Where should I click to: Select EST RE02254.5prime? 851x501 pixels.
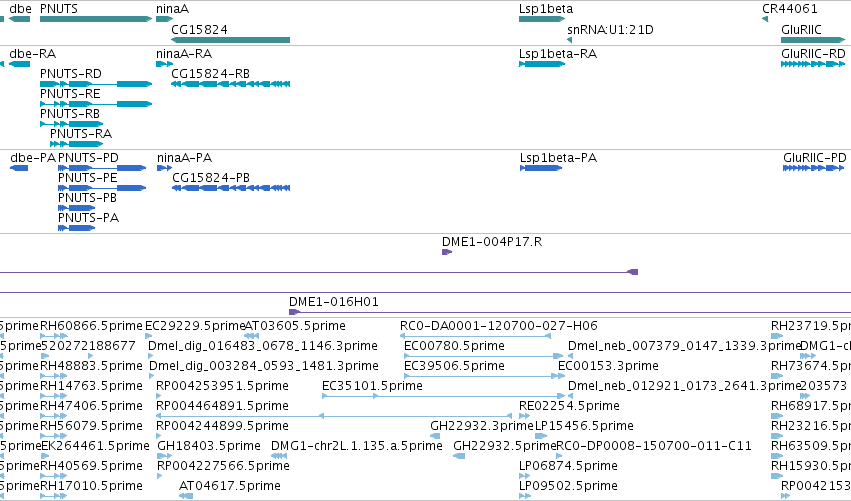click(x=569, y=407)
